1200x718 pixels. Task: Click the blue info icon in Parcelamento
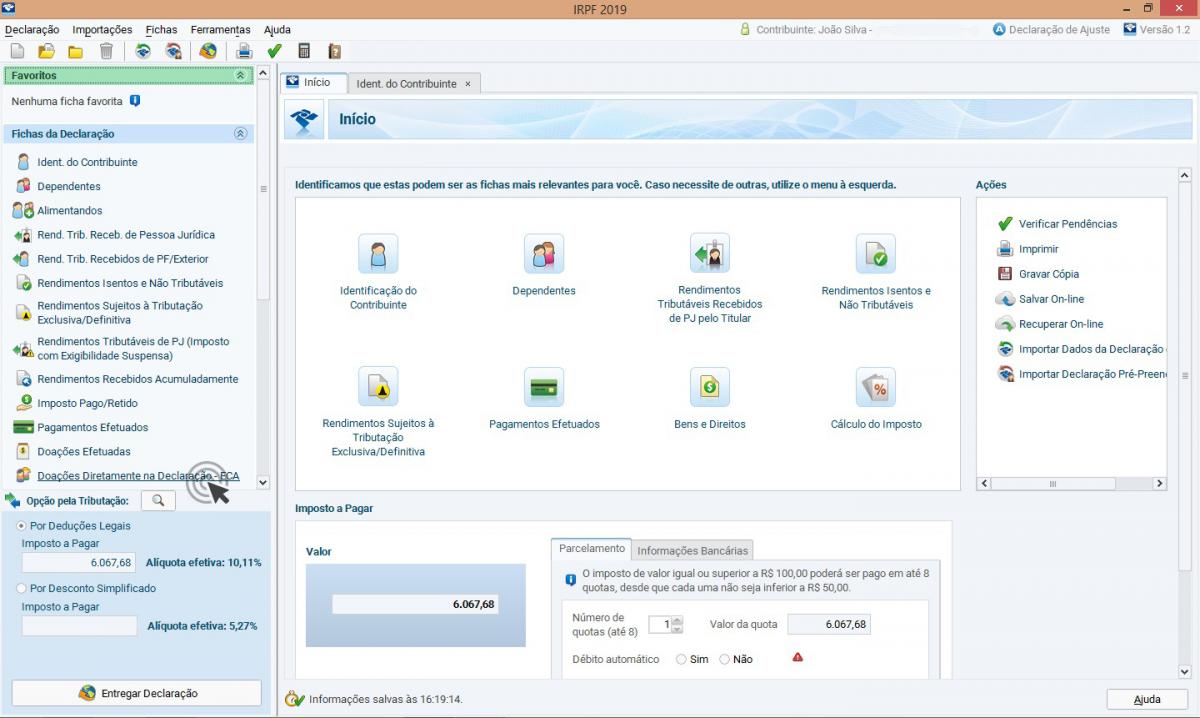(571, 579)
